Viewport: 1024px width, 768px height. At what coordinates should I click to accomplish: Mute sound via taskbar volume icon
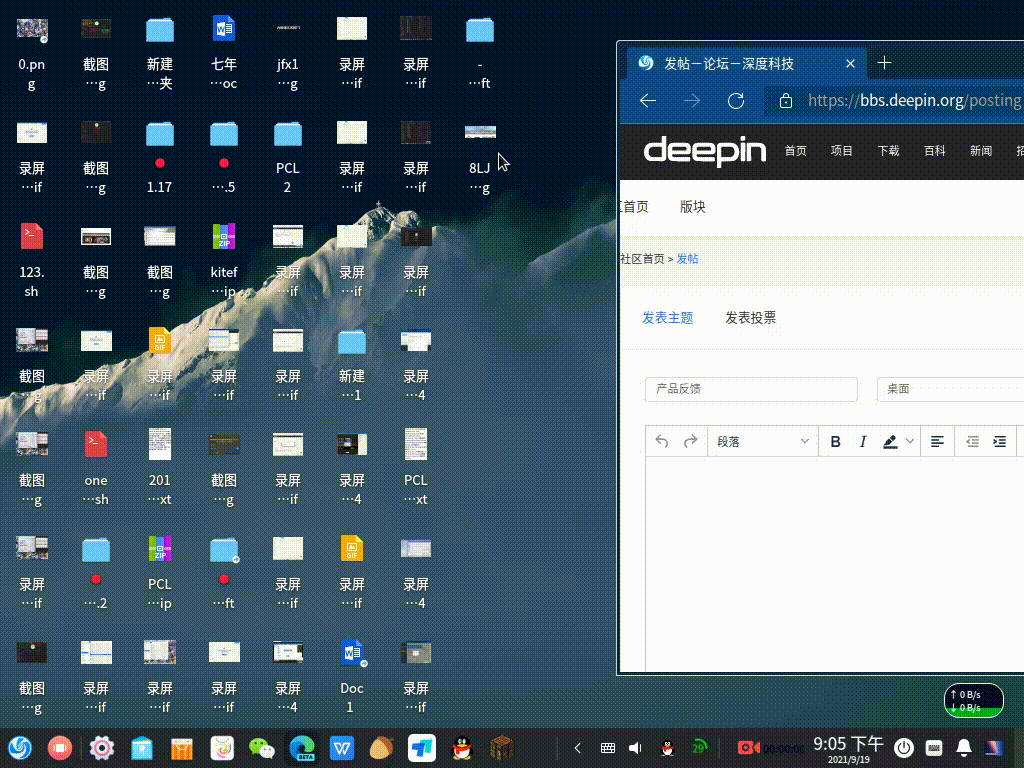(x=635, y=748)
